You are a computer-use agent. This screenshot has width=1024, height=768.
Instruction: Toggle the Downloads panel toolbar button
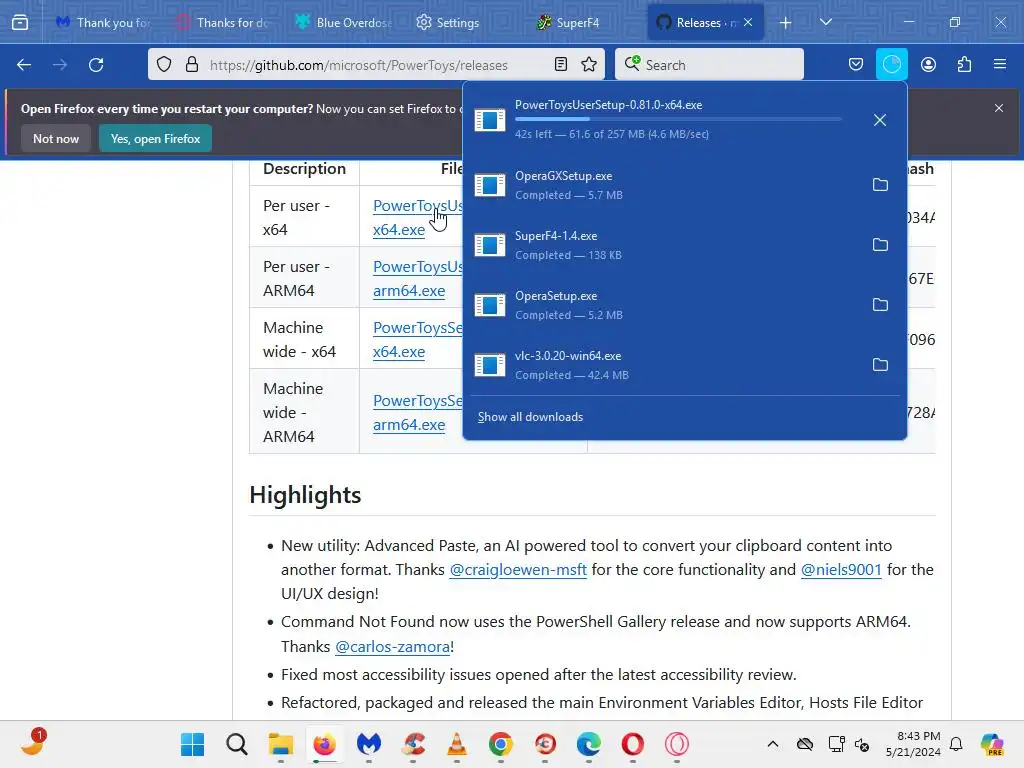pyautogui.click(x=891, y=65)
